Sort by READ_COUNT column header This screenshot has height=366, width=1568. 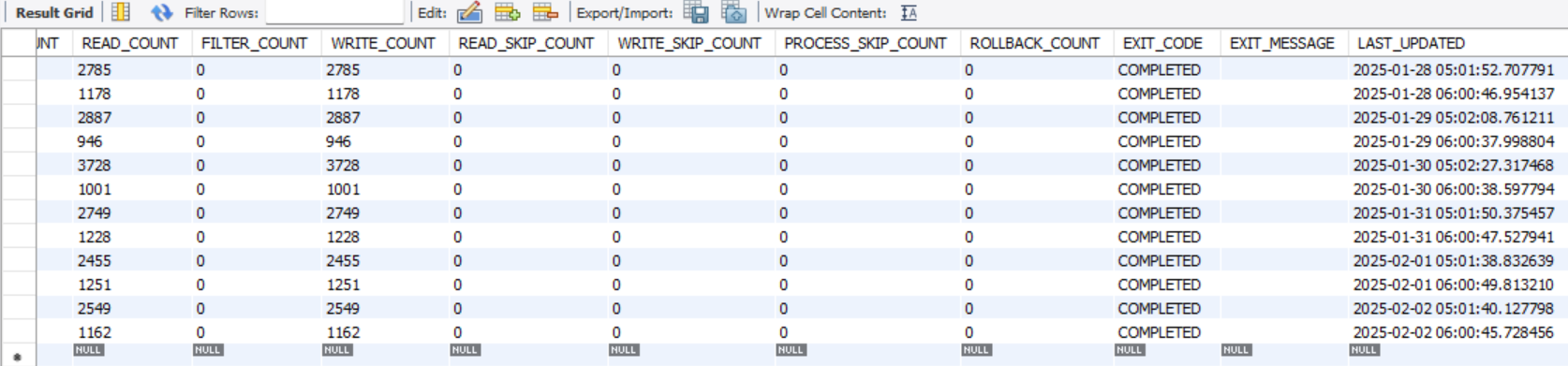[x=129, y=43]
